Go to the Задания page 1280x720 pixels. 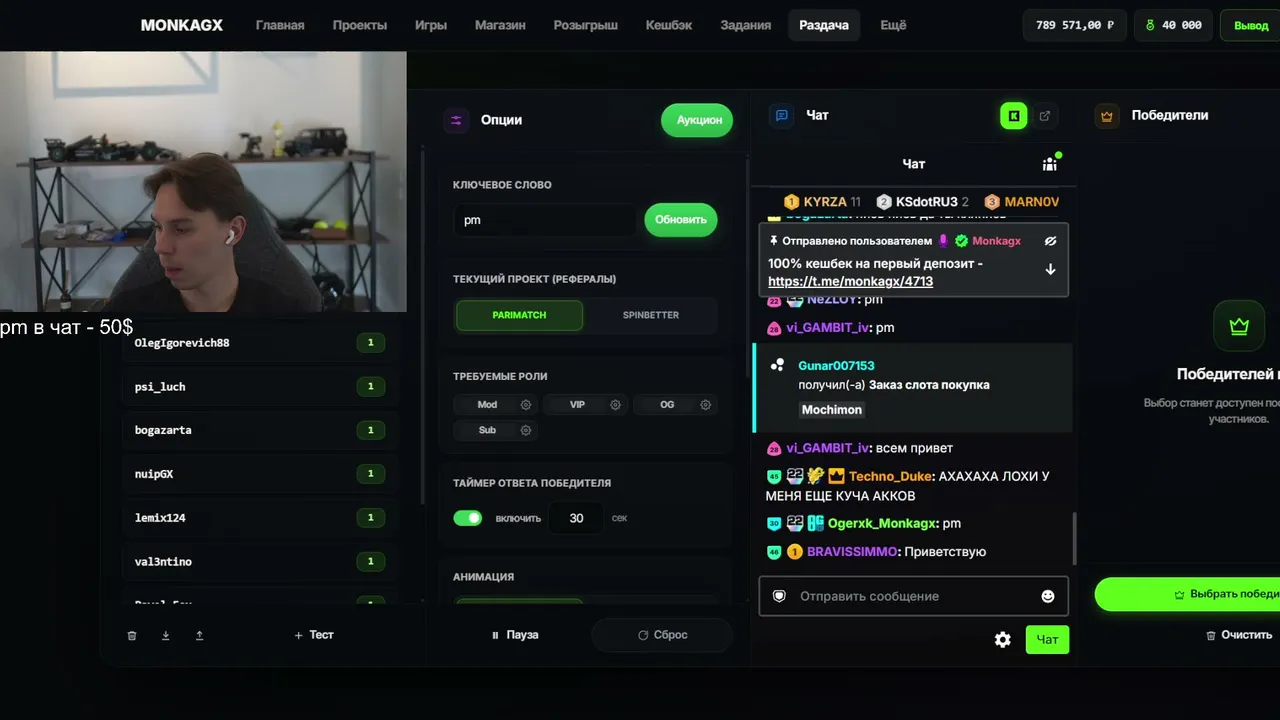coord(746,25)
